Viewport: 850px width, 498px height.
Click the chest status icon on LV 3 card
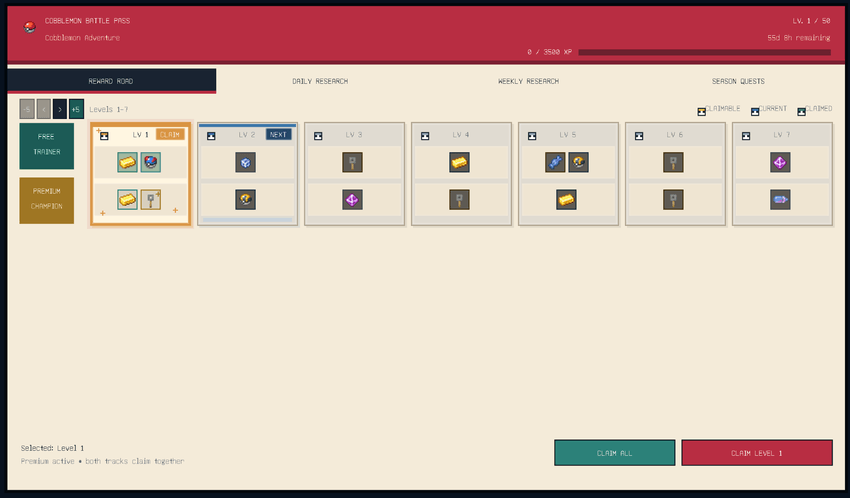coord(318,136)
